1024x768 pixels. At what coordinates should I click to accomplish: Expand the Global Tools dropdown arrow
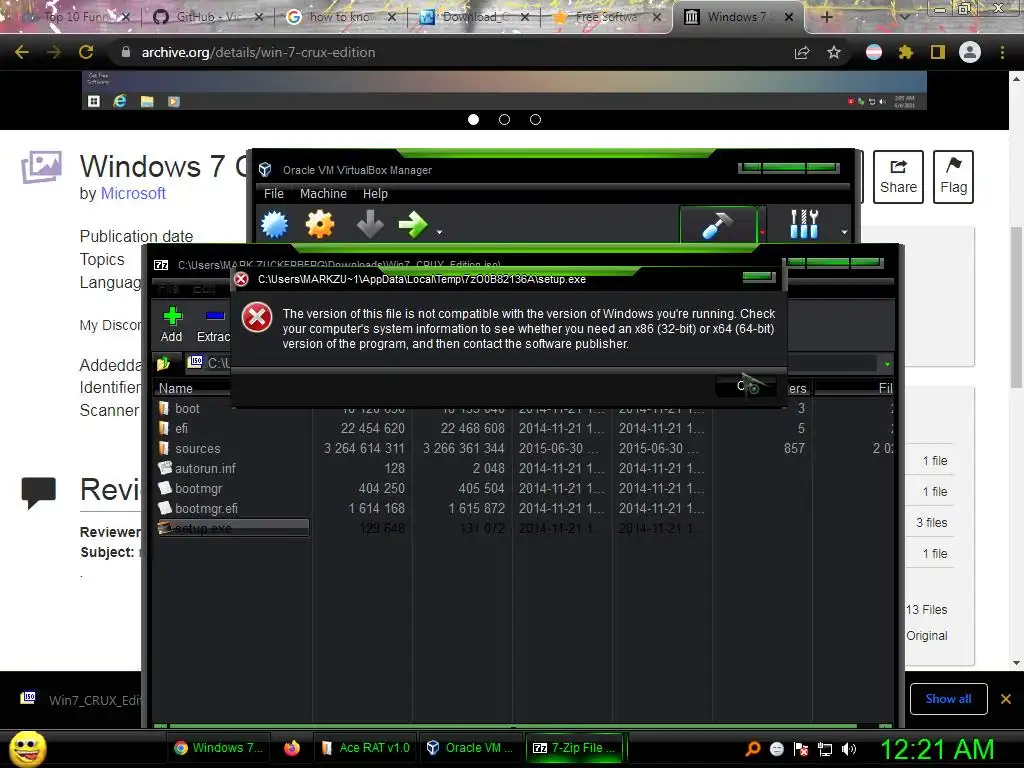point(844,232)
